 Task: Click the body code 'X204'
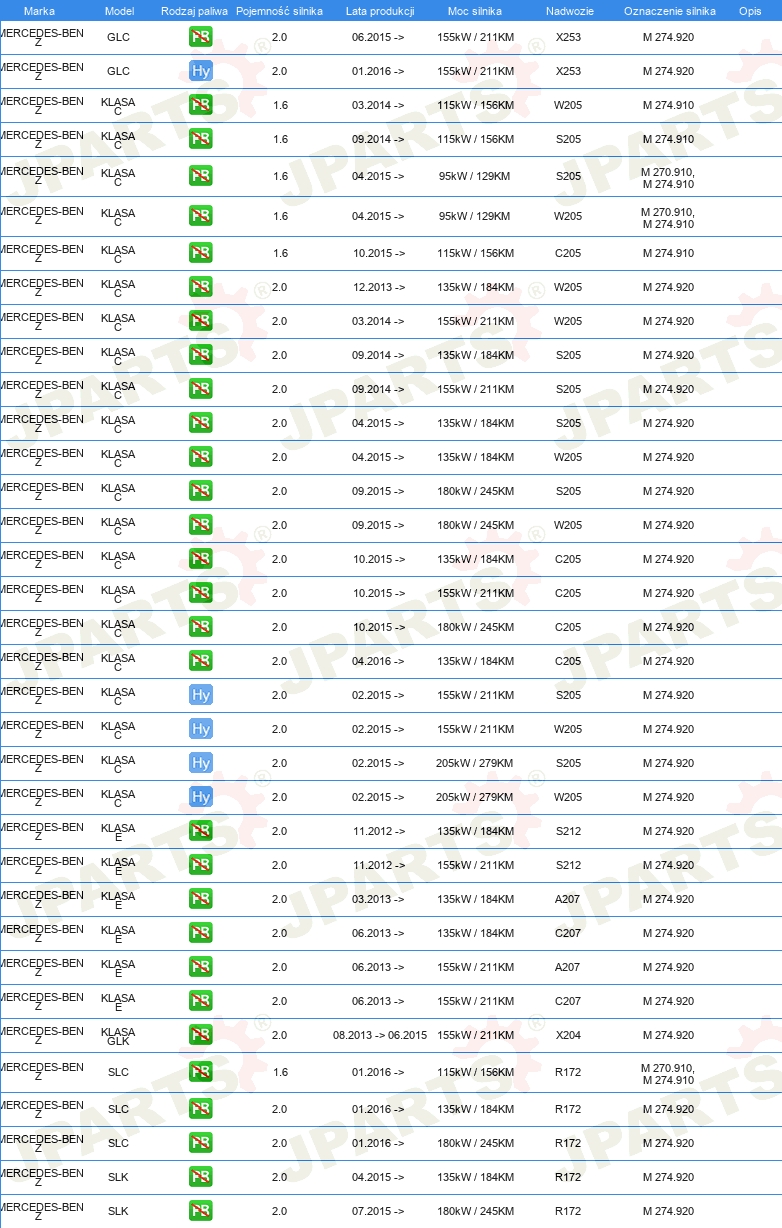(568, 1036)
